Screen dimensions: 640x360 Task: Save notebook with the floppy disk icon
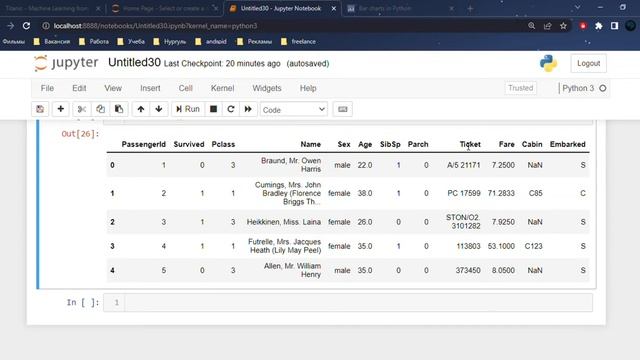pos(40,109)
